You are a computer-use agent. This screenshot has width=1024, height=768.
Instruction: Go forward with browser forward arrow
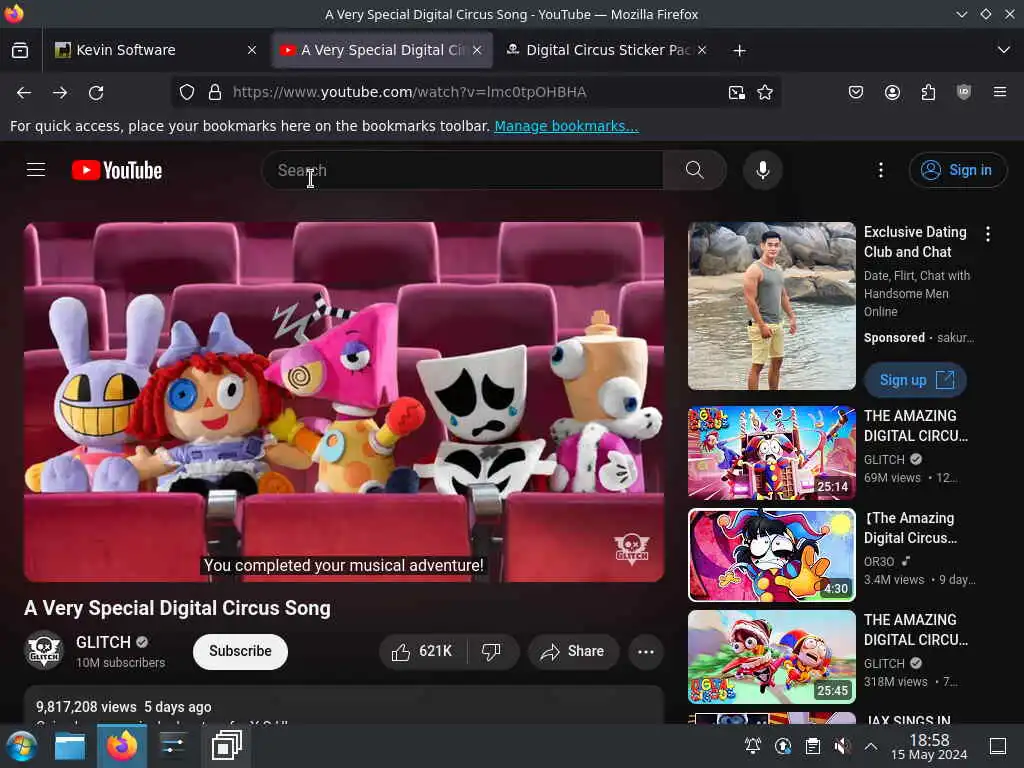60,92
